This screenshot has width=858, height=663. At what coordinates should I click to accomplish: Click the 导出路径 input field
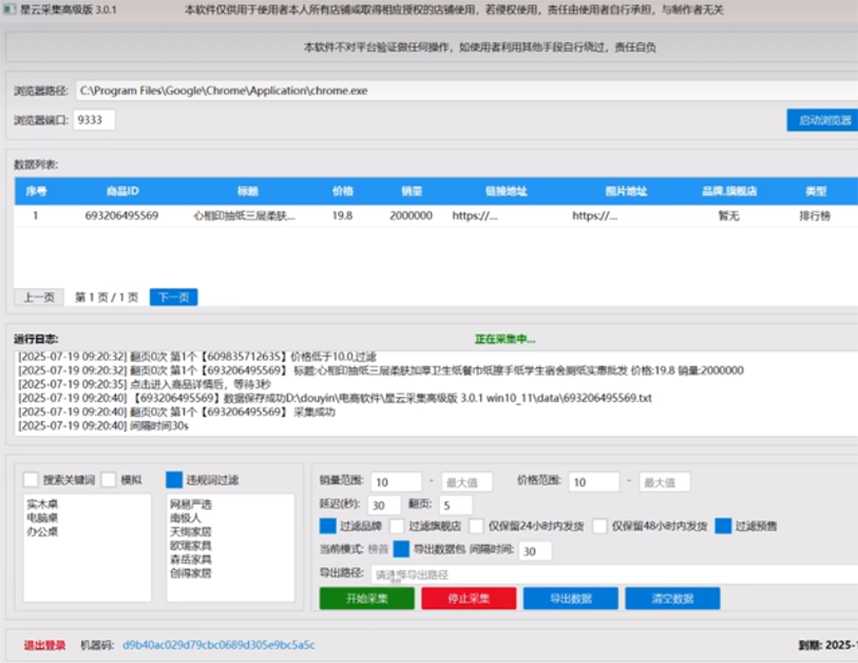click(x=610, y=575)
